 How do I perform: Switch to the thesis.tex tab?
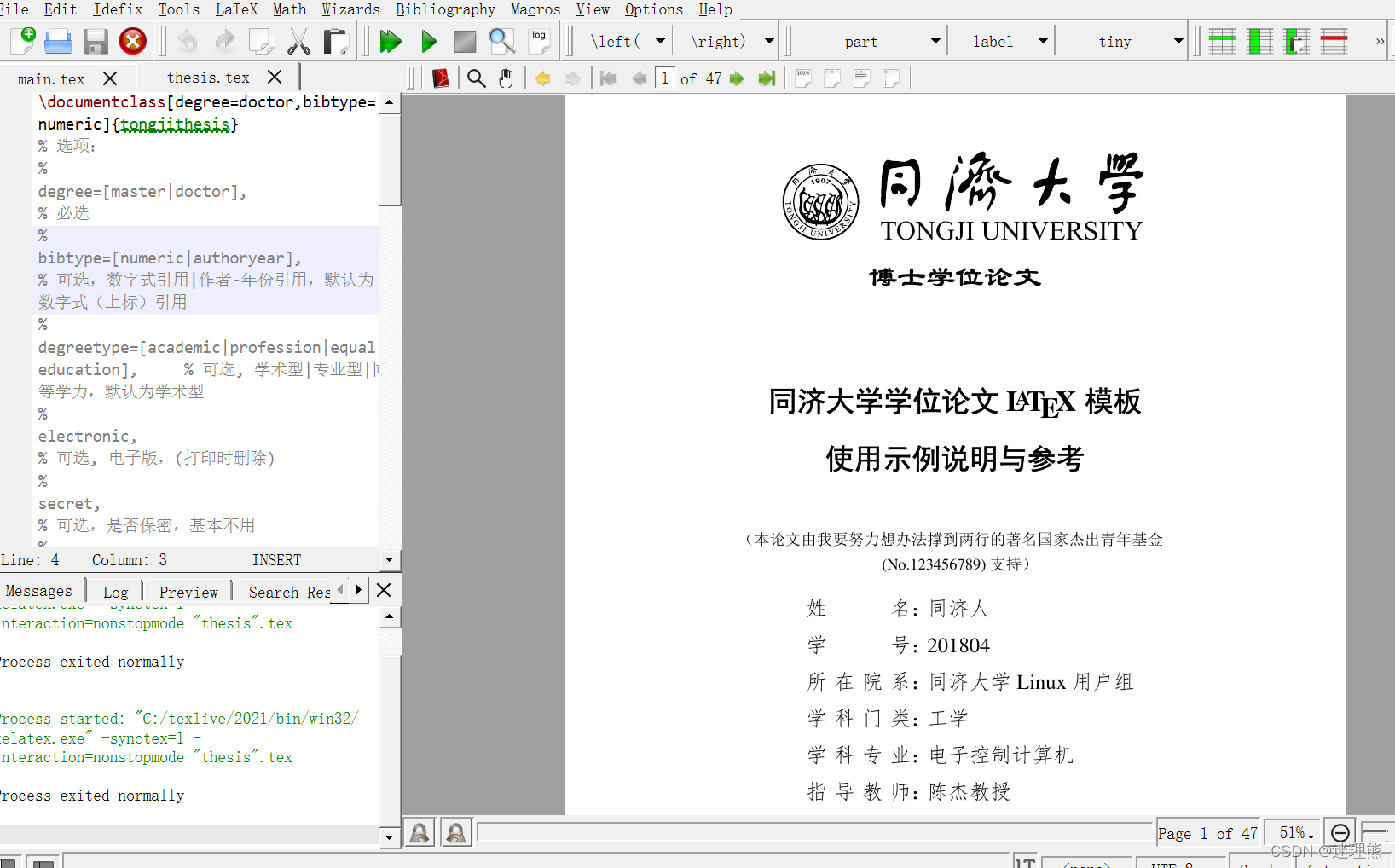pyautogui.click(x=208, y=78)
